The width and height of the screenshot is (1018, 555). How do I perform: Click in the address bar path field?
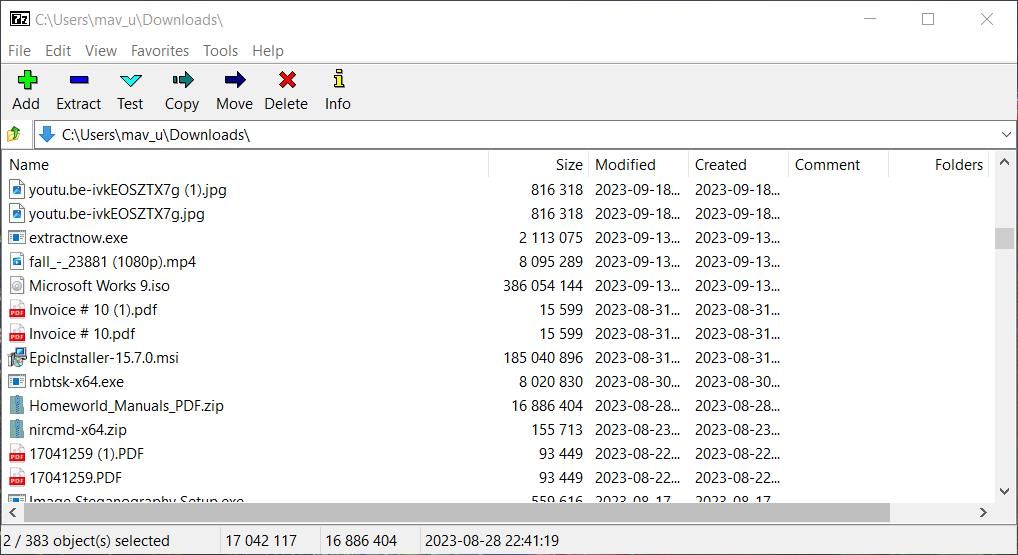coord(500,134)
